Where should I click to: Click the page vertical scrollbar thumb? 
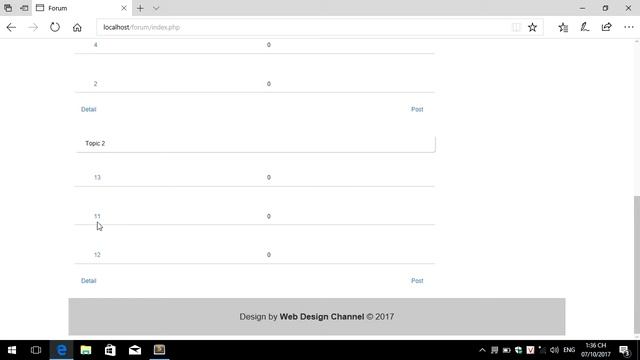(636, 264)
